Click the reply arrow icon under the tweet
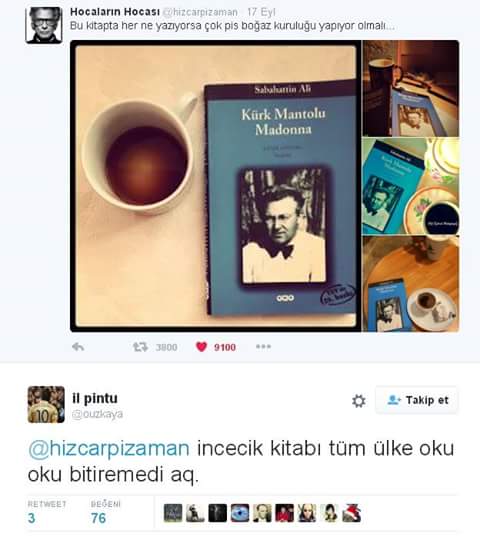The image size is (480, 543). [x=78, y=347]
